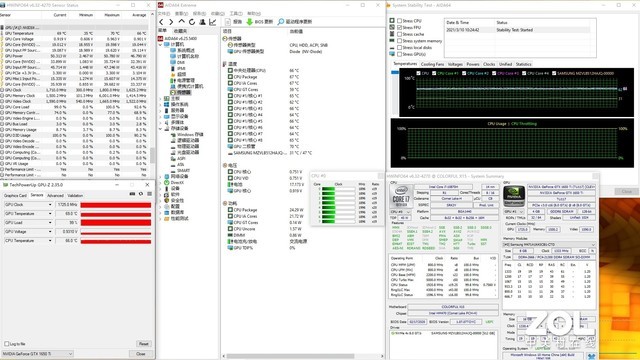Collapse the 存储设备 tree node
Image resolution: width=640 pixels, height=360 pixels.
pos(161,129)
